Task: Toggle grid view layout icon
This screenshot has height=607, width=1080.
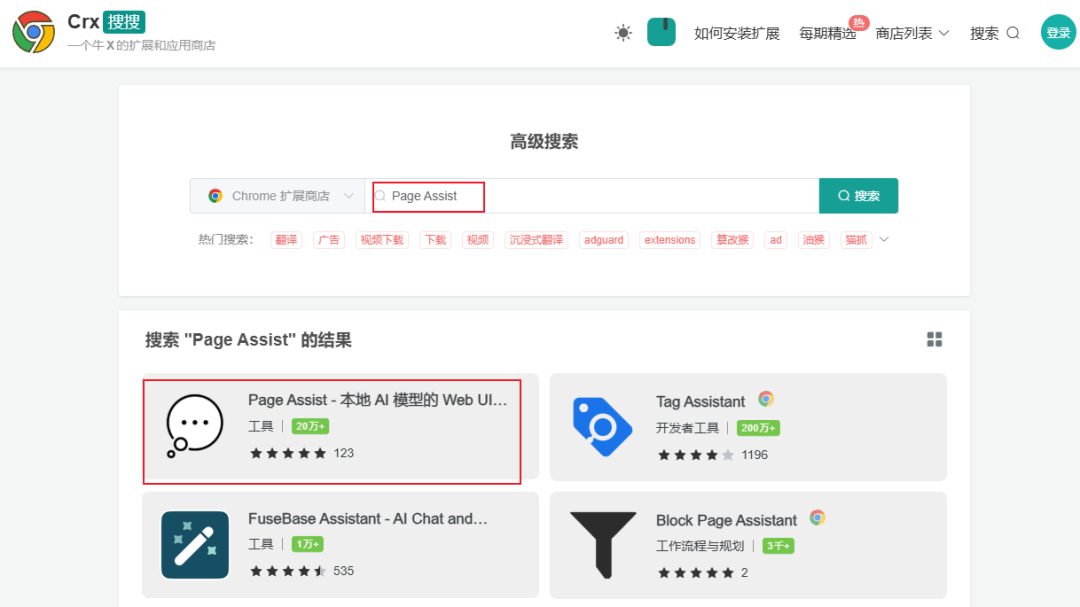Action: (x=934, y=340)
